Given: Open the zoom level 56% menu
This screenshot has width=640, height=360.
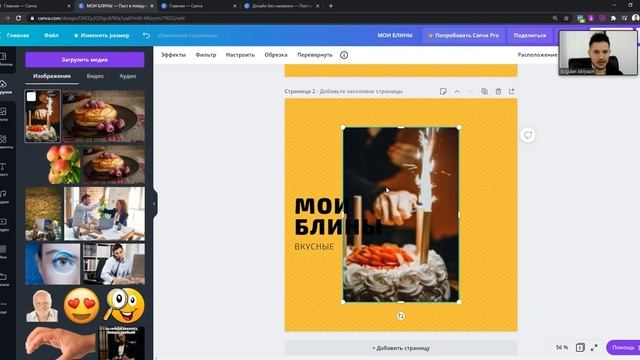Looking at the screenshot, I should point(562,347).
